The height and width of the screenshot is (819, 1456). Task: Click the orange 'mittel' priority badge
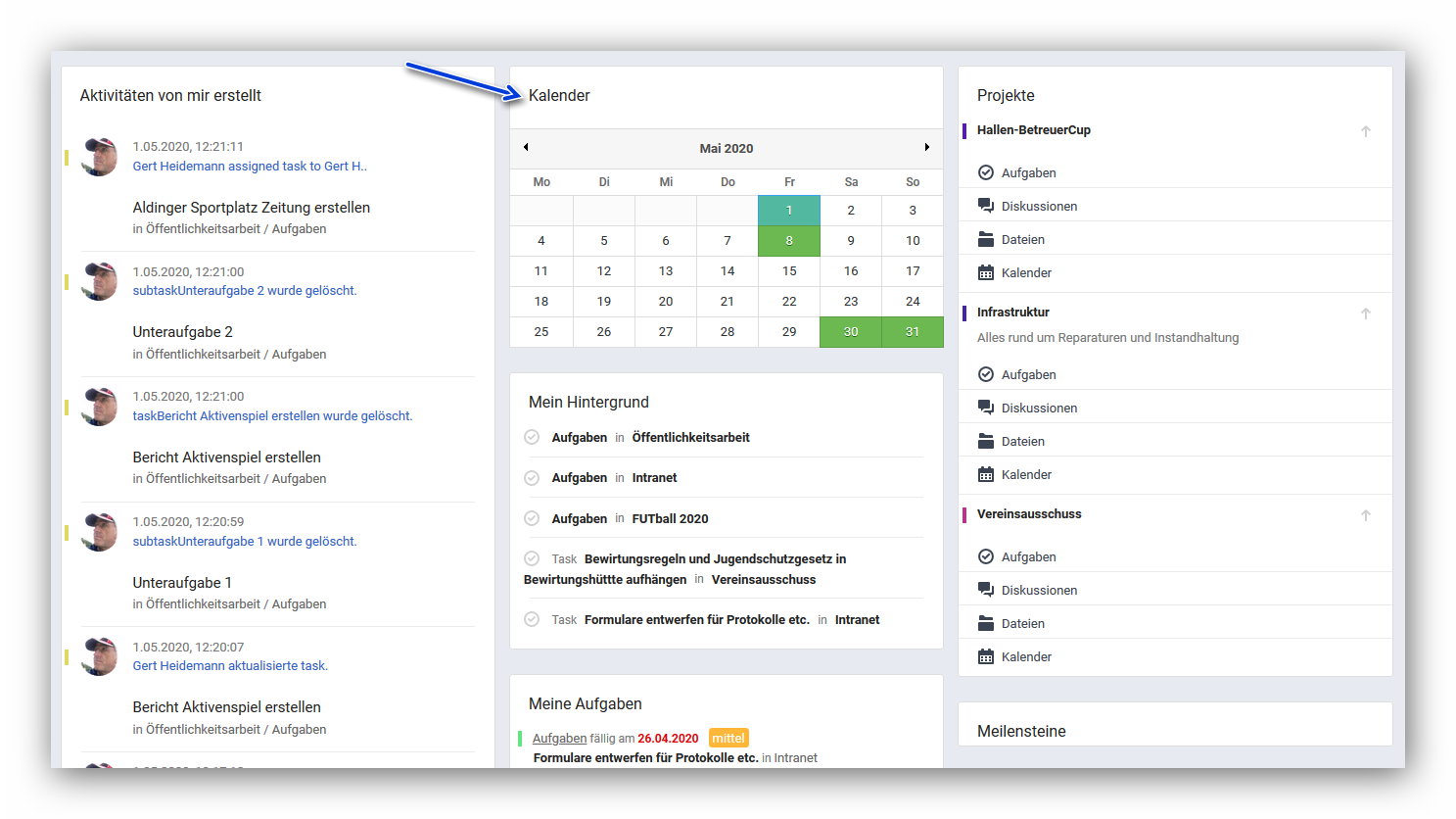728,738
